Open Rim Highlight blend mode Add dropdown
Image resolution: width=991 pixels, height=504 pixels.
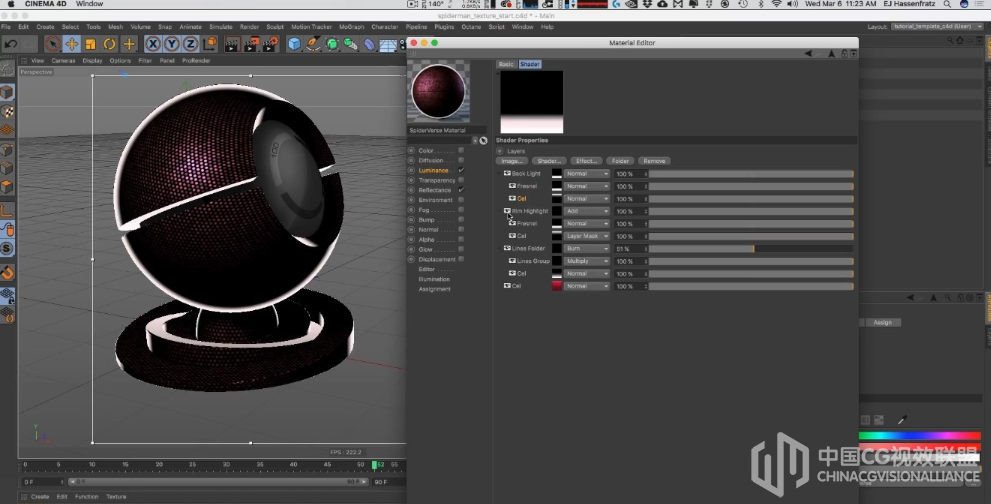click(x=587, y=211)
